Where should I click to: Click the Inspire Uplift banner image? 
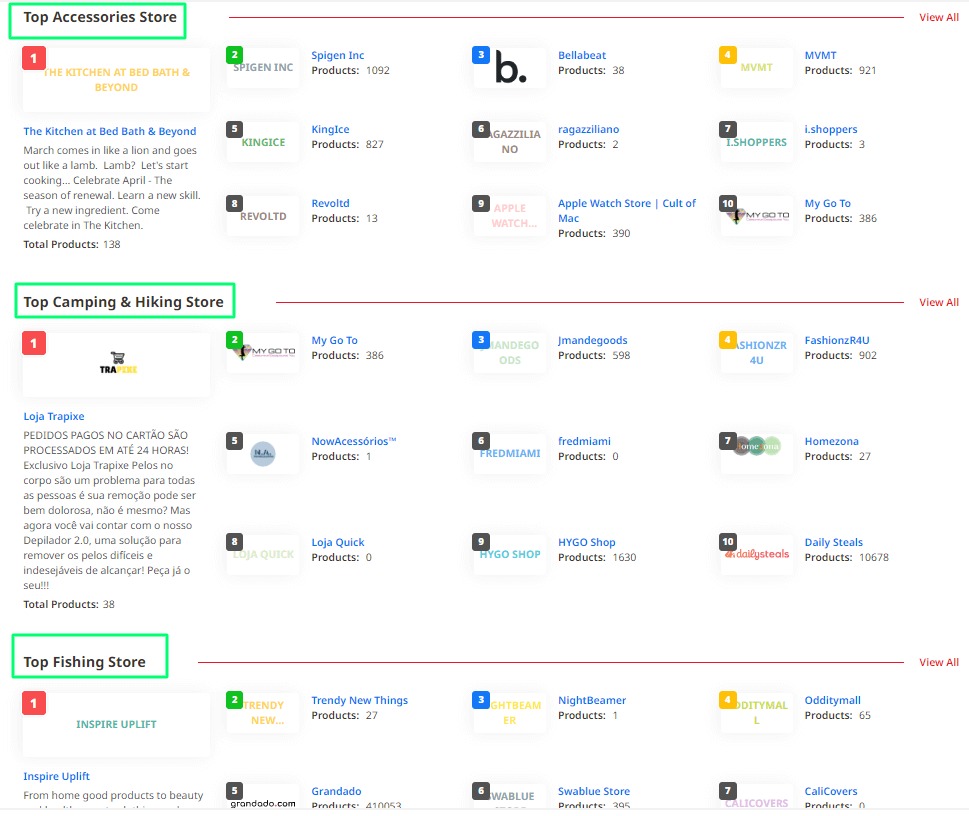117,724
